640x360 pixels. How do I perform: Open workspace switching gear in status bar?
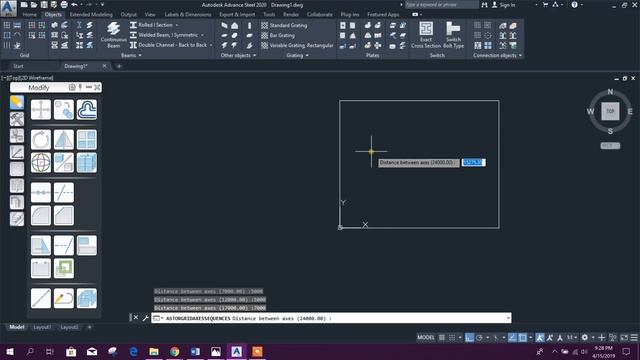[584, 338]
